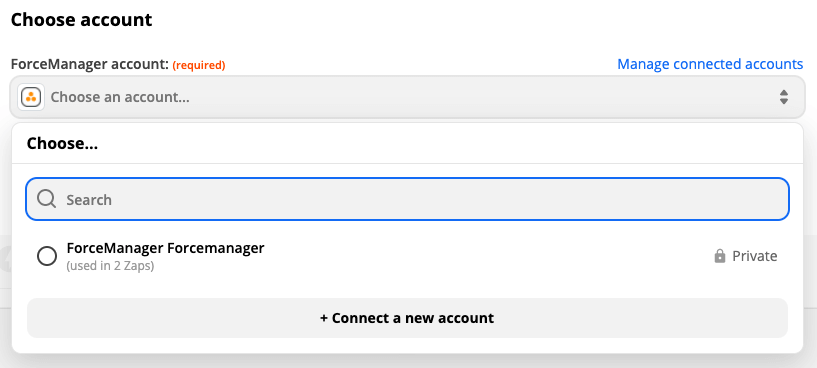Viewport: 817px width, 368px height.
Task: Click the Private visibility label
Action: [x=754, y=256]
